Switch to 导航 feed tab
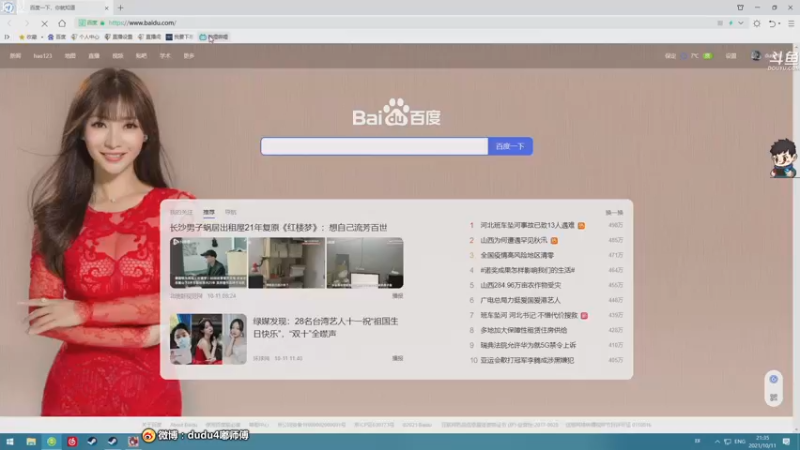The image size is (800, 450). pyautogui.click(x=231, y=212)
